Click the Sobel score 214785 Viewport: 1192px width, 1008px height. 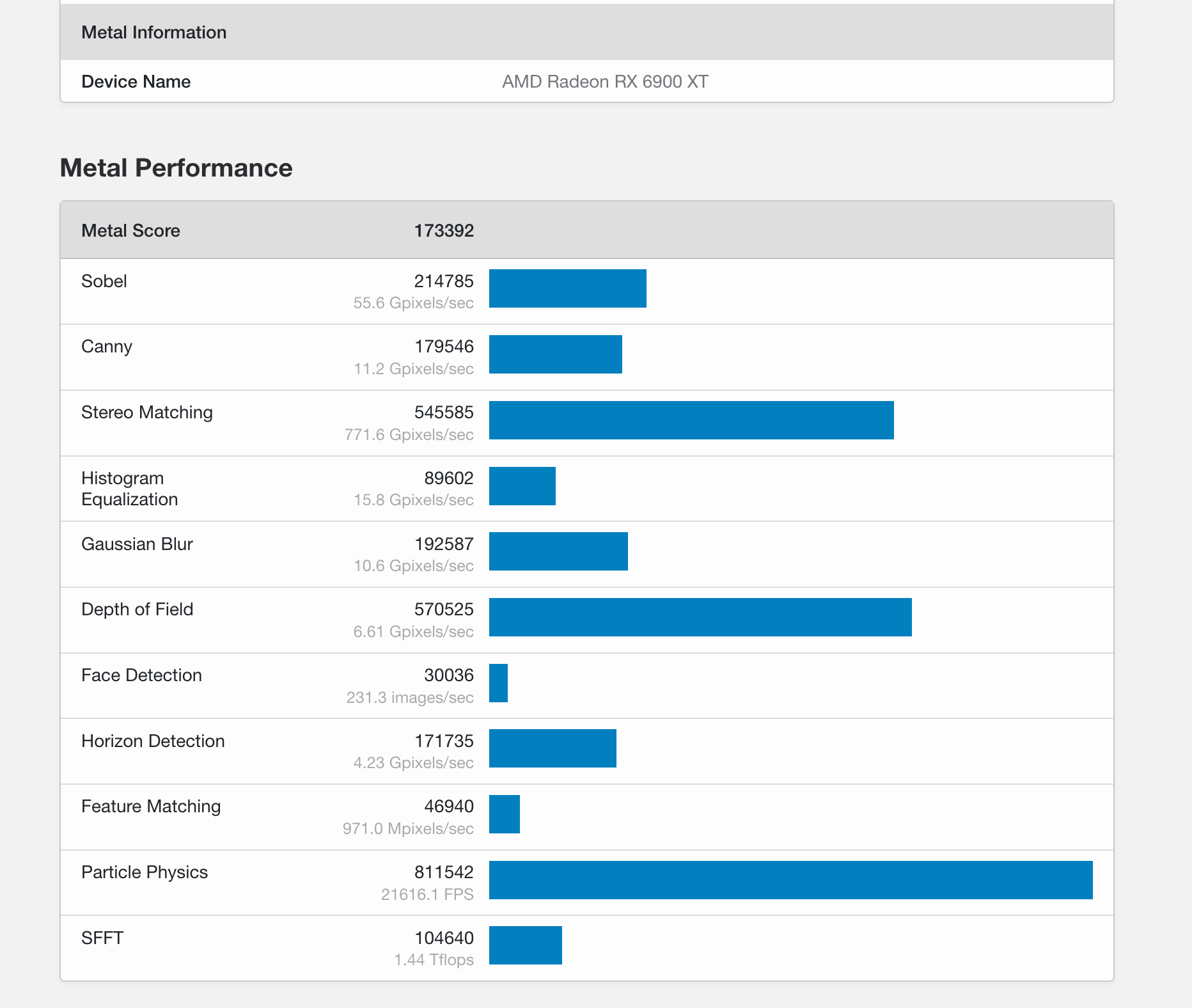pyautogui.click(x=443, y=281)
